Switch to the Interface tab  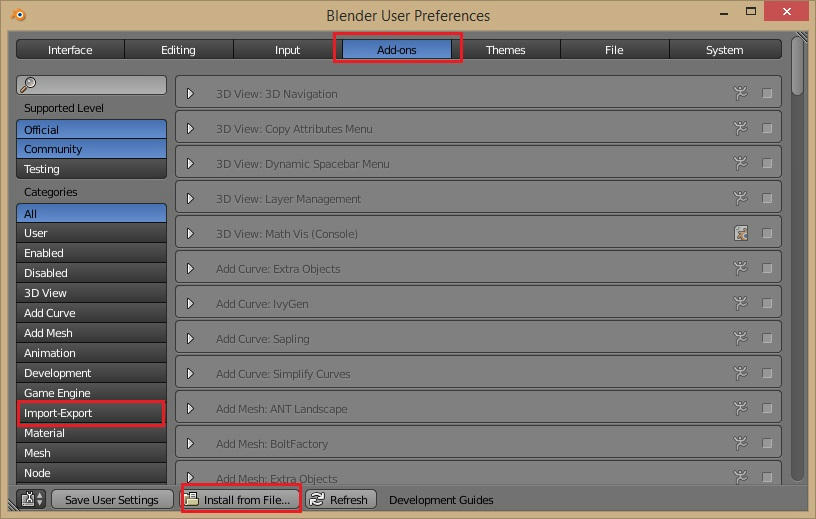point(70,49)
